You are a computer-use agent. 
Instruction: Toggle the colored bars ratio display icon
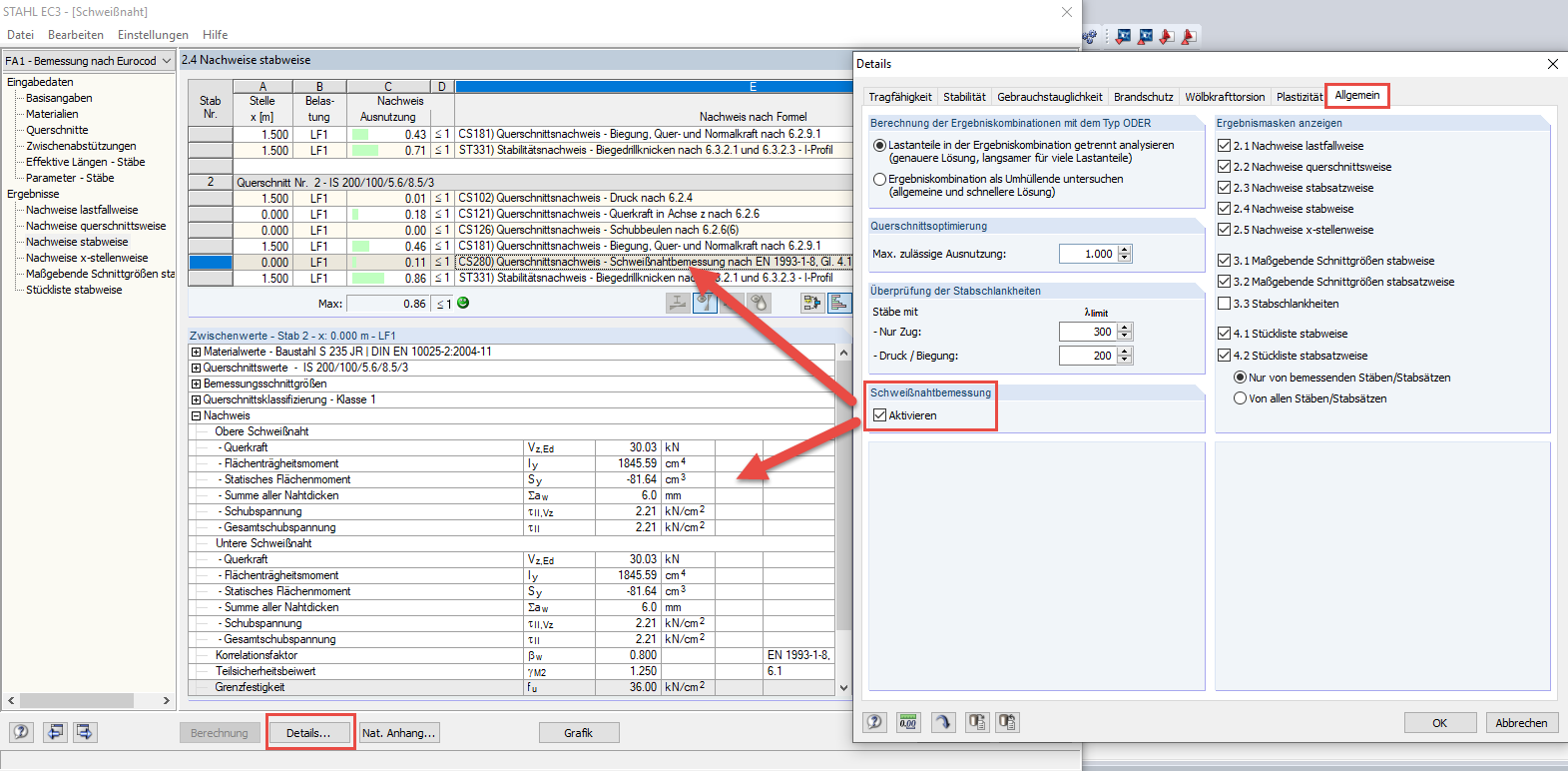coord(839,303)
